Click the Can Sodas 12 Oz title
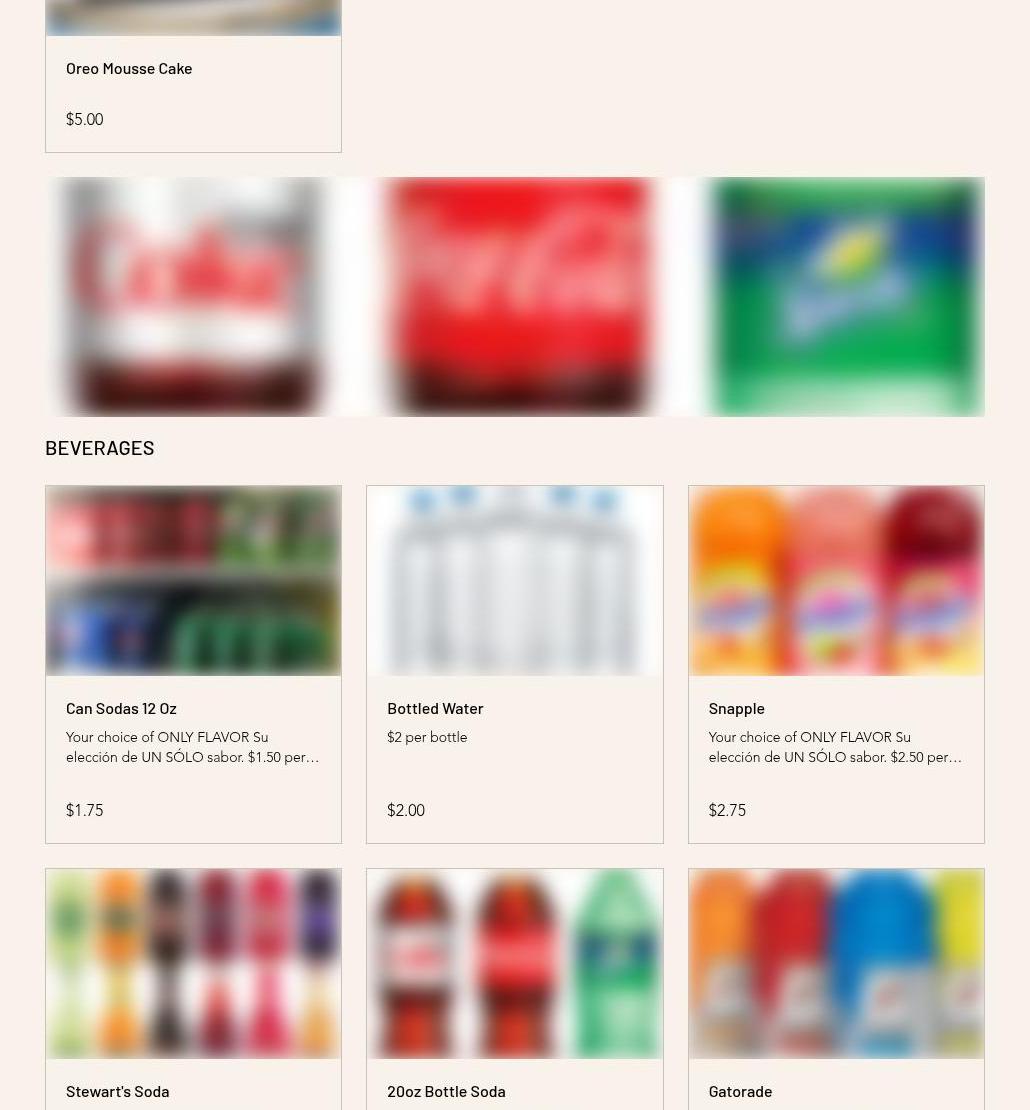 pos(121,709)
